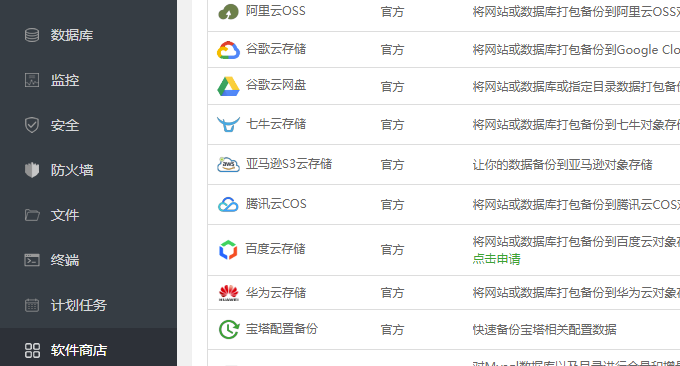Open the 防火墙 section
The height and width of the screenshot is (366, 680).
[x=72, y=170]
